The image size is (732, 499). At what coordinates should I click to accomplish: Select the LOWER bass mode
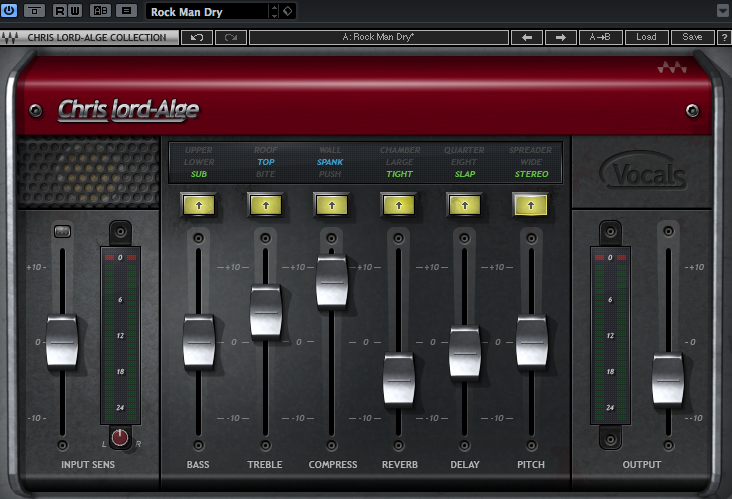[198, 162]
